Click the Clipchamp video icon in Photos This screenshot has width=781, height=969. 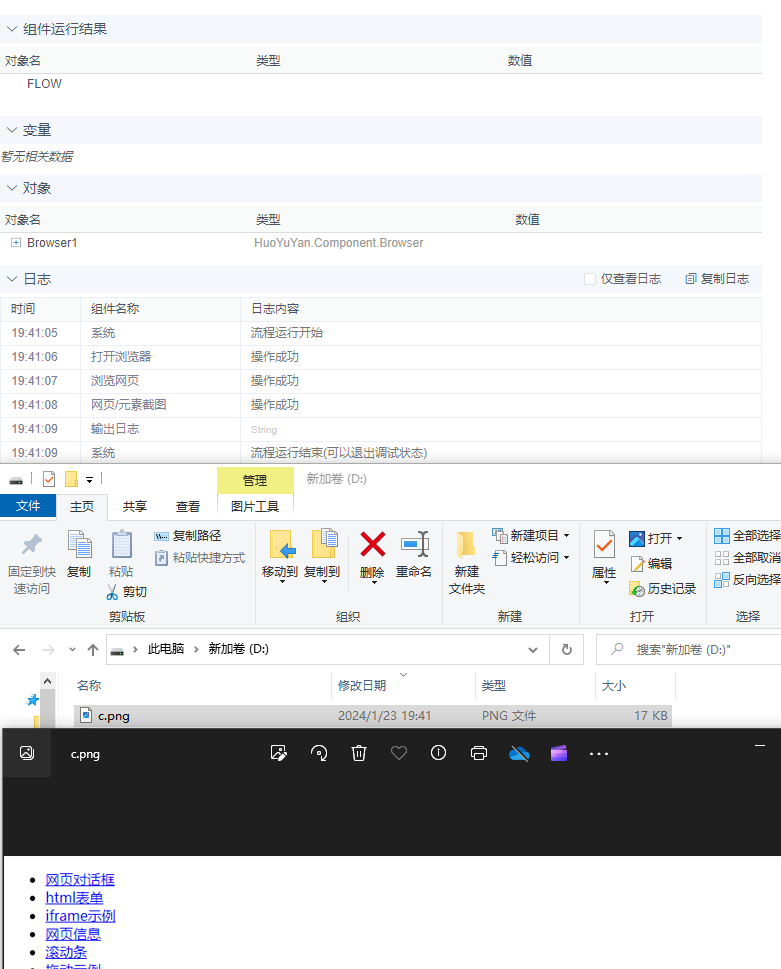559,753
